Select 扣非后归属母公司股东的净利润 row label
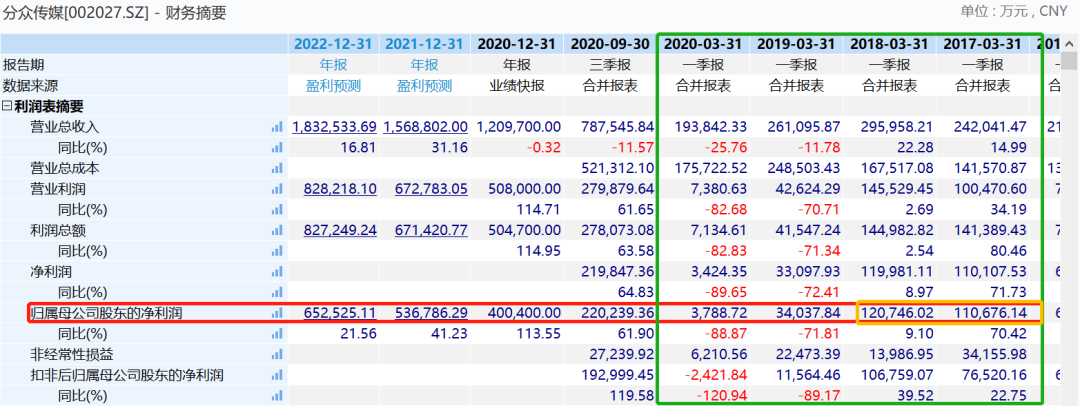 pyautogui.click(x=127, y=375)
